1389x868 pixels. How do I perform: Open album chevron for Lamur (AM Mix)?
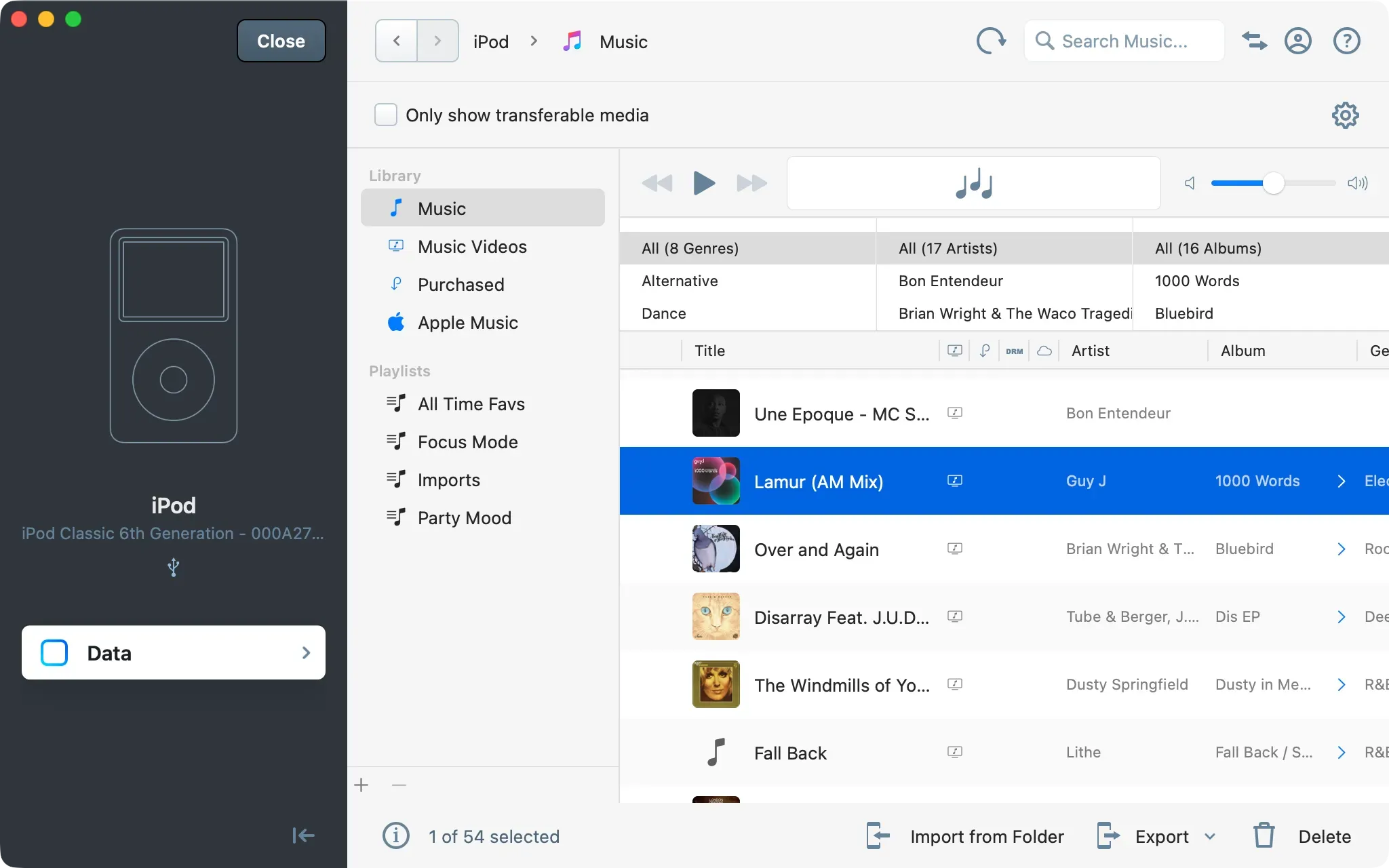(1341, 481)
